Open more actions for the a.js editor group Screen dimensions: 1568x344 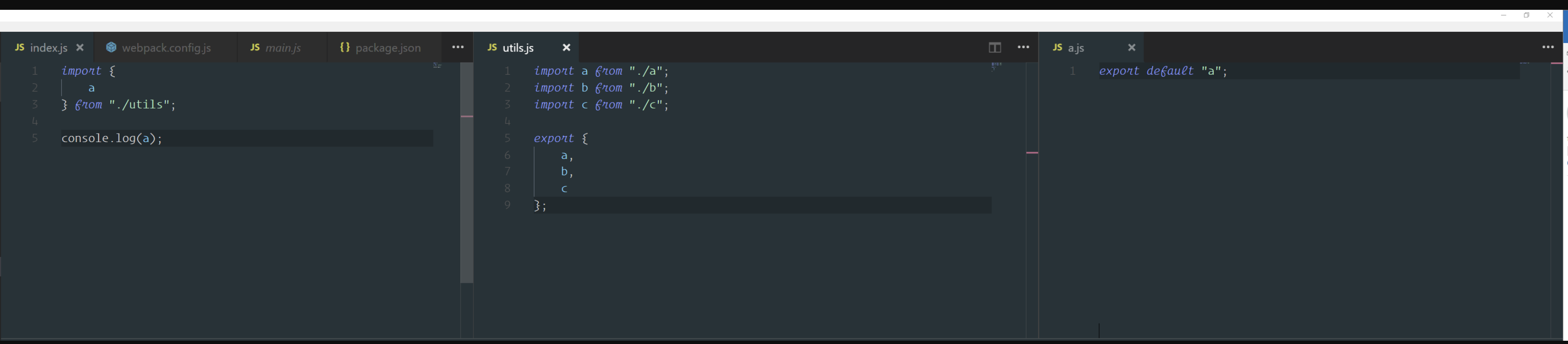(1548, 48)
